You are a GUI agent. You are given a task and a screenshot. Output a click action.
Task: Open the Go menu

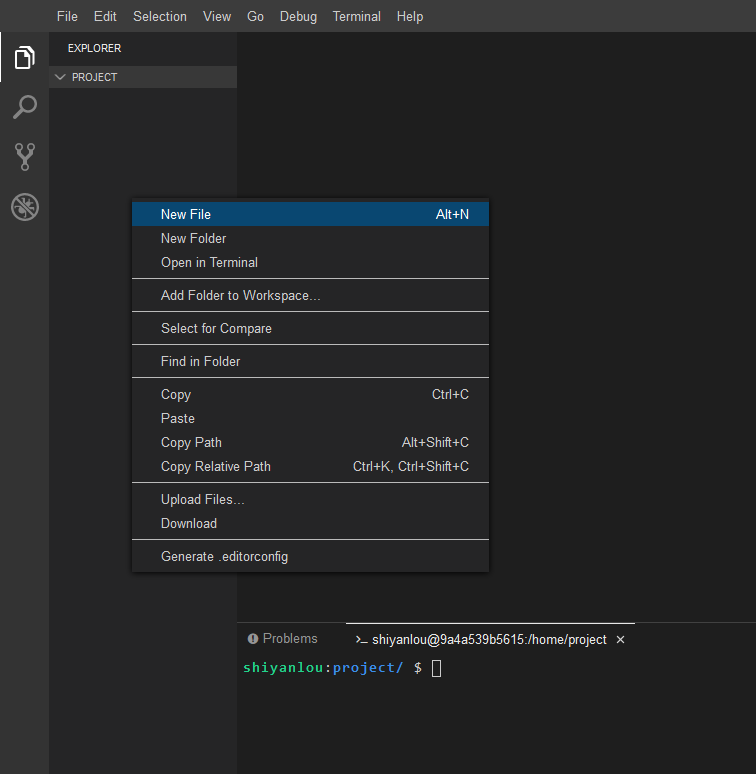pos(255,16)
